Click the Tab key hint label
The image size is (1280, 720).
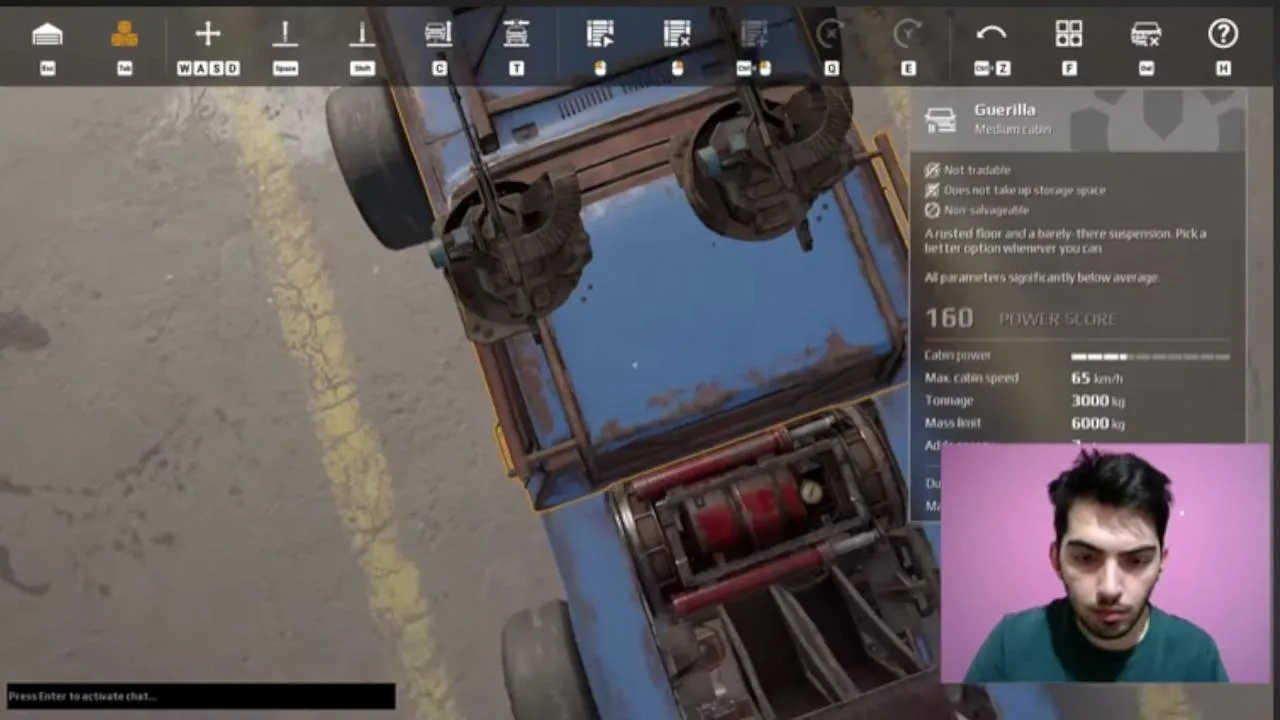pyautogui.click(x=125, y=68)
